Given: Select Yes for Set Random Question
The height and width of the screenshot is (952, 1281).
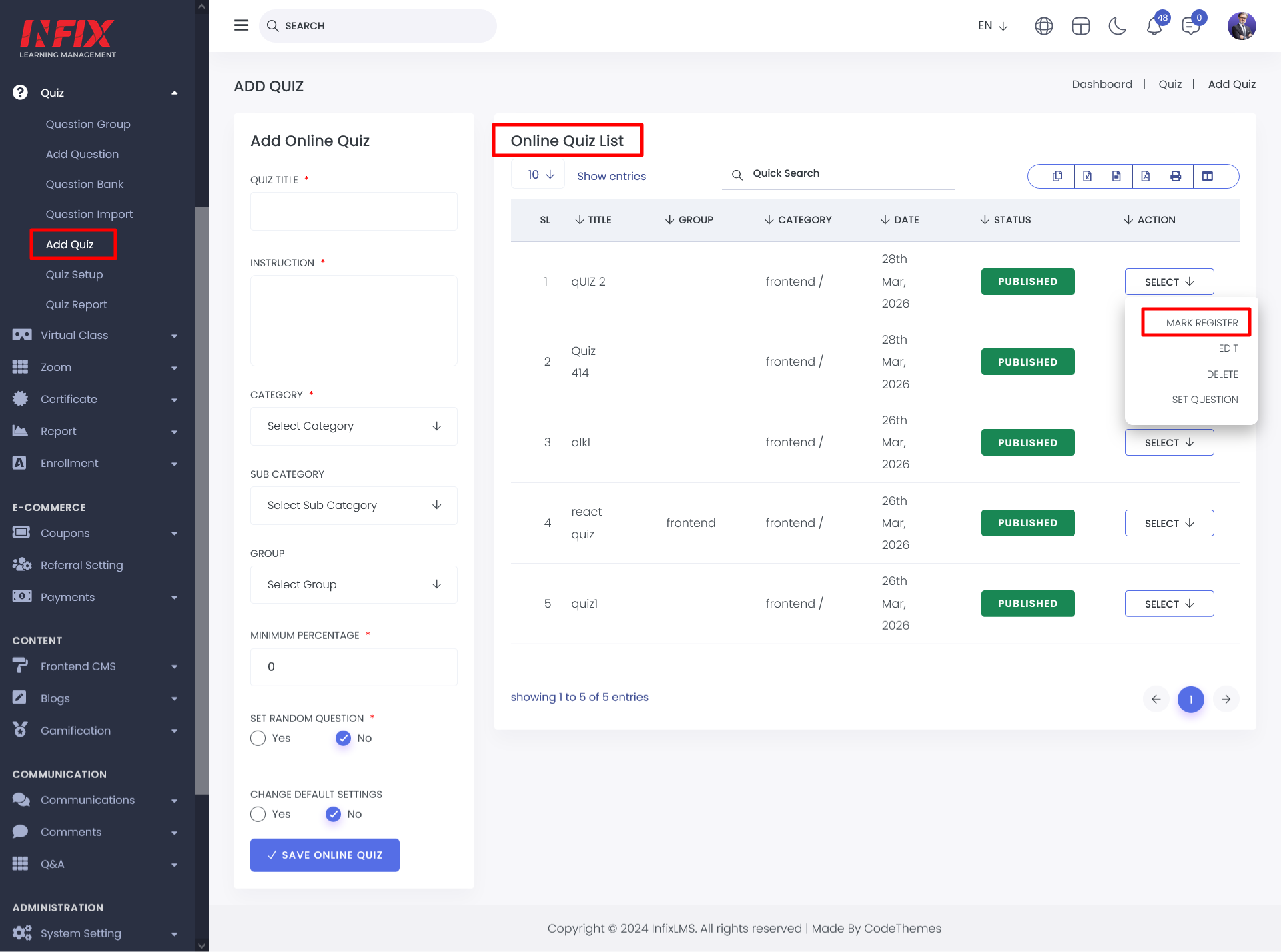Looking at the screenshot, I should point(258,738).
